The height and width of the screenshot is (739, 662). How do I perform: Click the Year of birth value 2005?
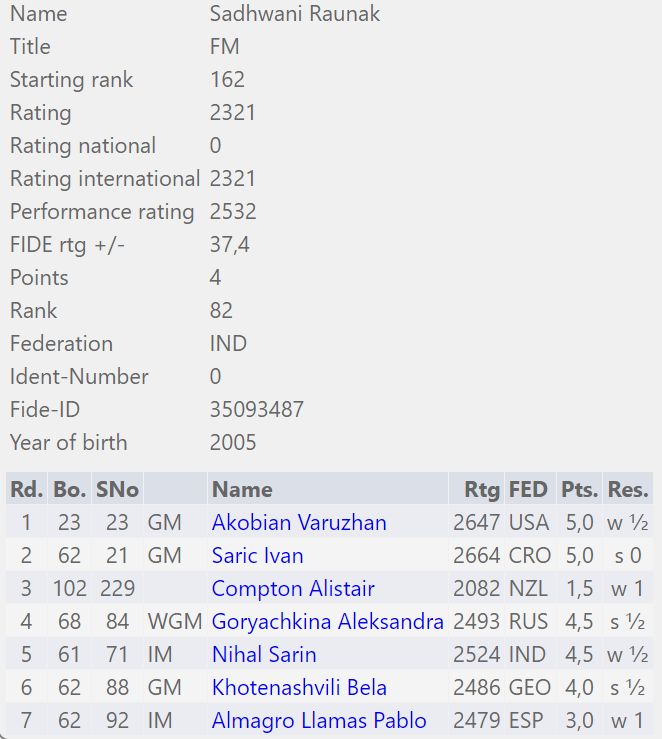click(233, 442)
